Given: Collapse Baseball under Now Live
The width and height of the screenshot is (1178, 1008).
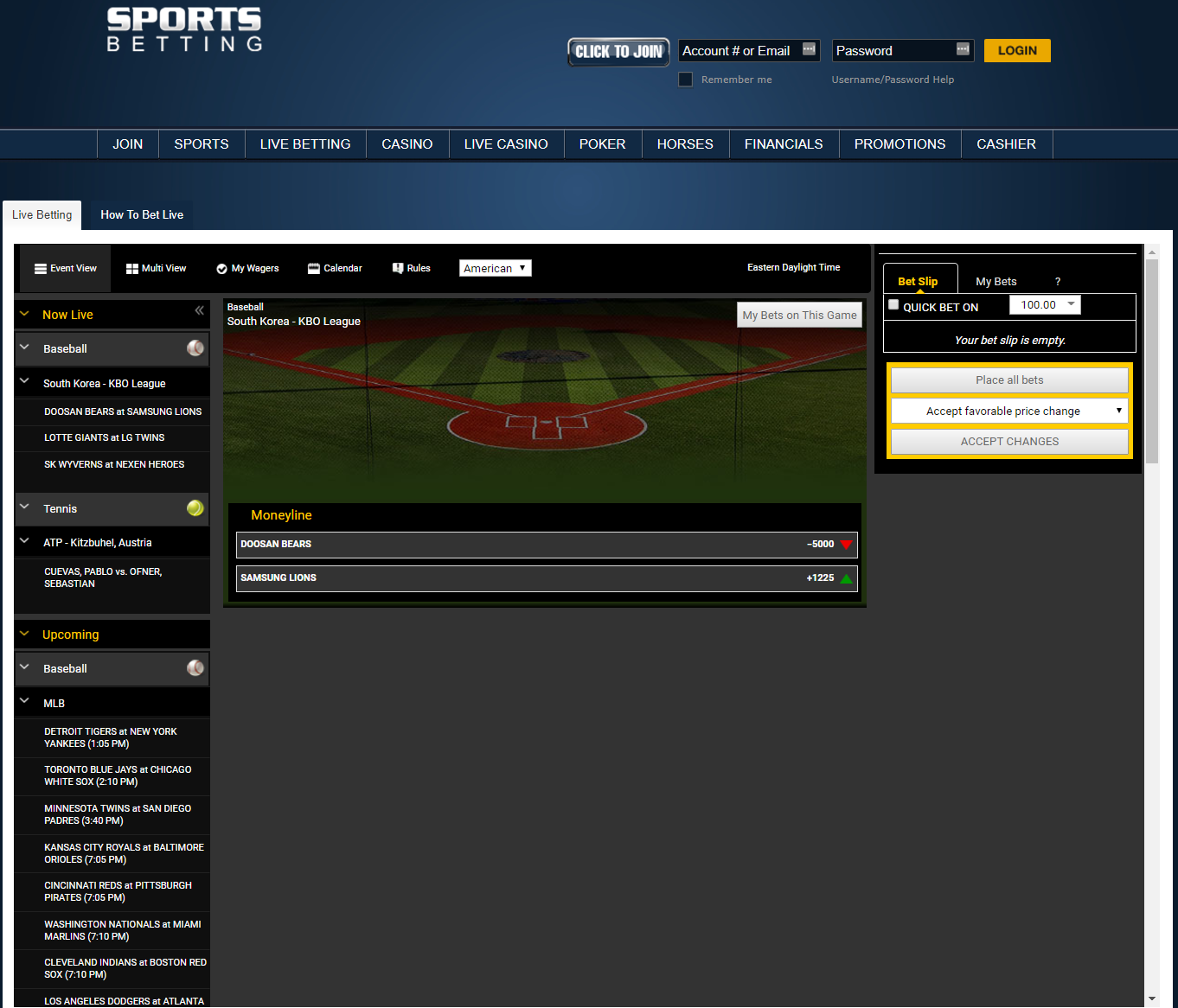Looking at the screenshot, I should [x=24, y=347].
